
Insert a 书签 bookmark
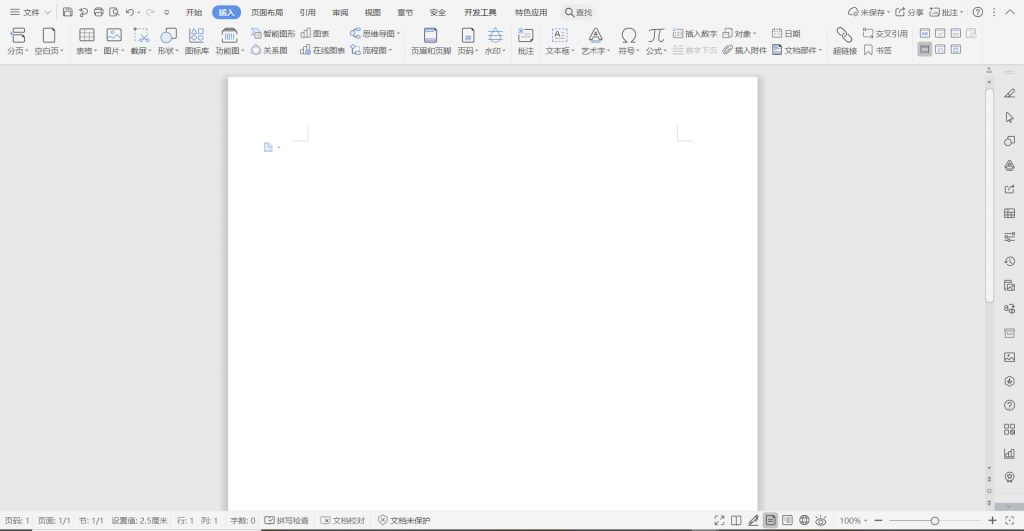(878, 50)
